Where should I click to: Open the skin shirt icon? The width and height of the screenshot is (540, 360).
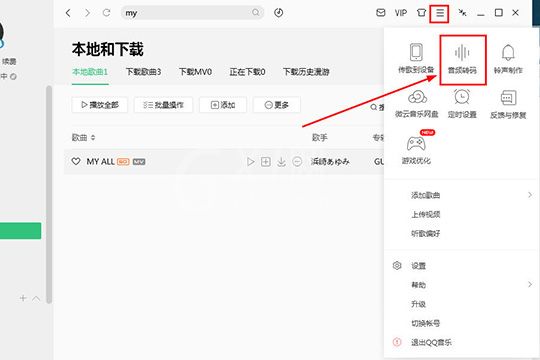click(421, 13)
